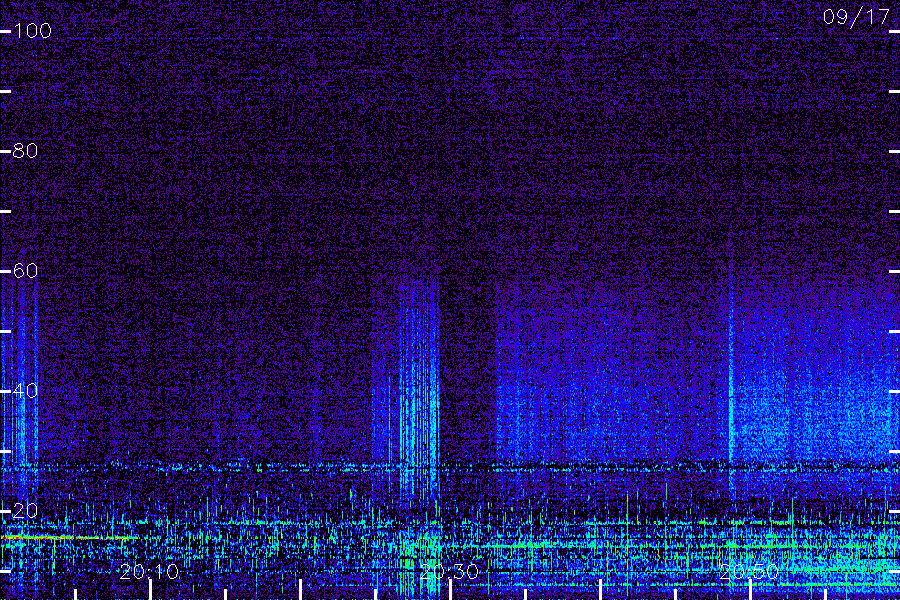This screenshot has height=600, width=900.
Task: Click the 40 frequency axis label
Action: pyautogui.click(x=25, y=390)
